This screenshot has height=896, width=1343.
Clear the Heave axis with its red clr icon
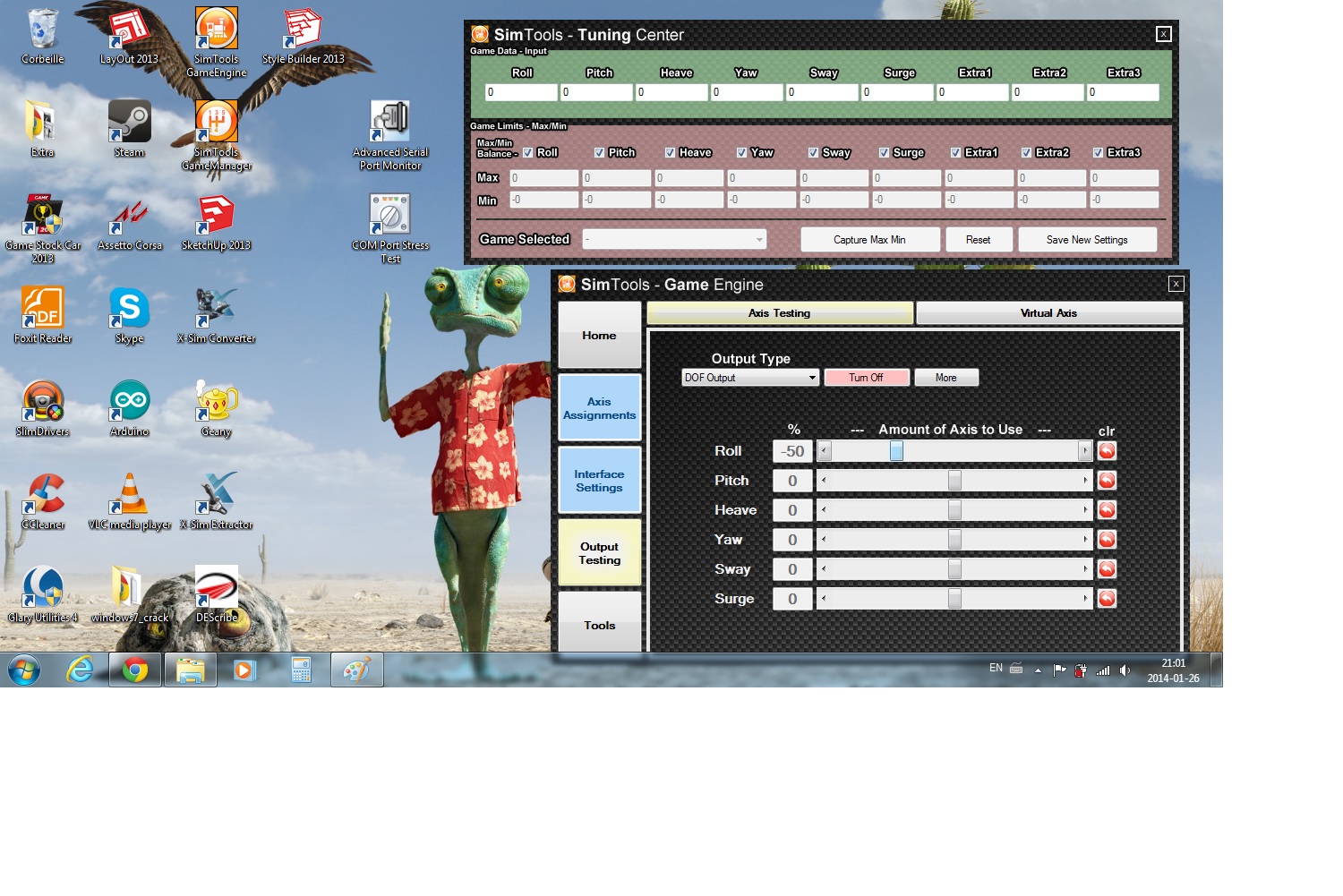[1107, 510]
